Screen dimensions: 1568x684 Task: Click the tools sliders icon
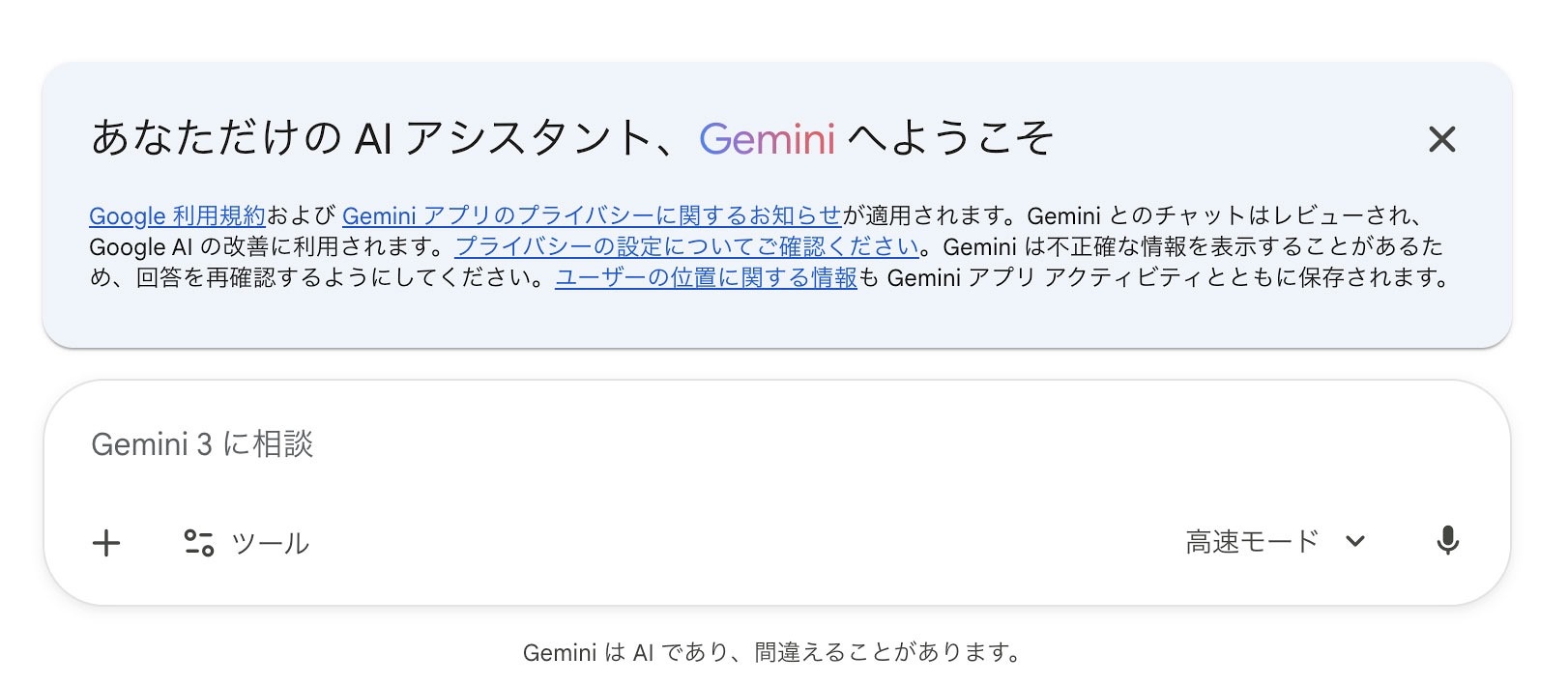(x=199, y=543)
